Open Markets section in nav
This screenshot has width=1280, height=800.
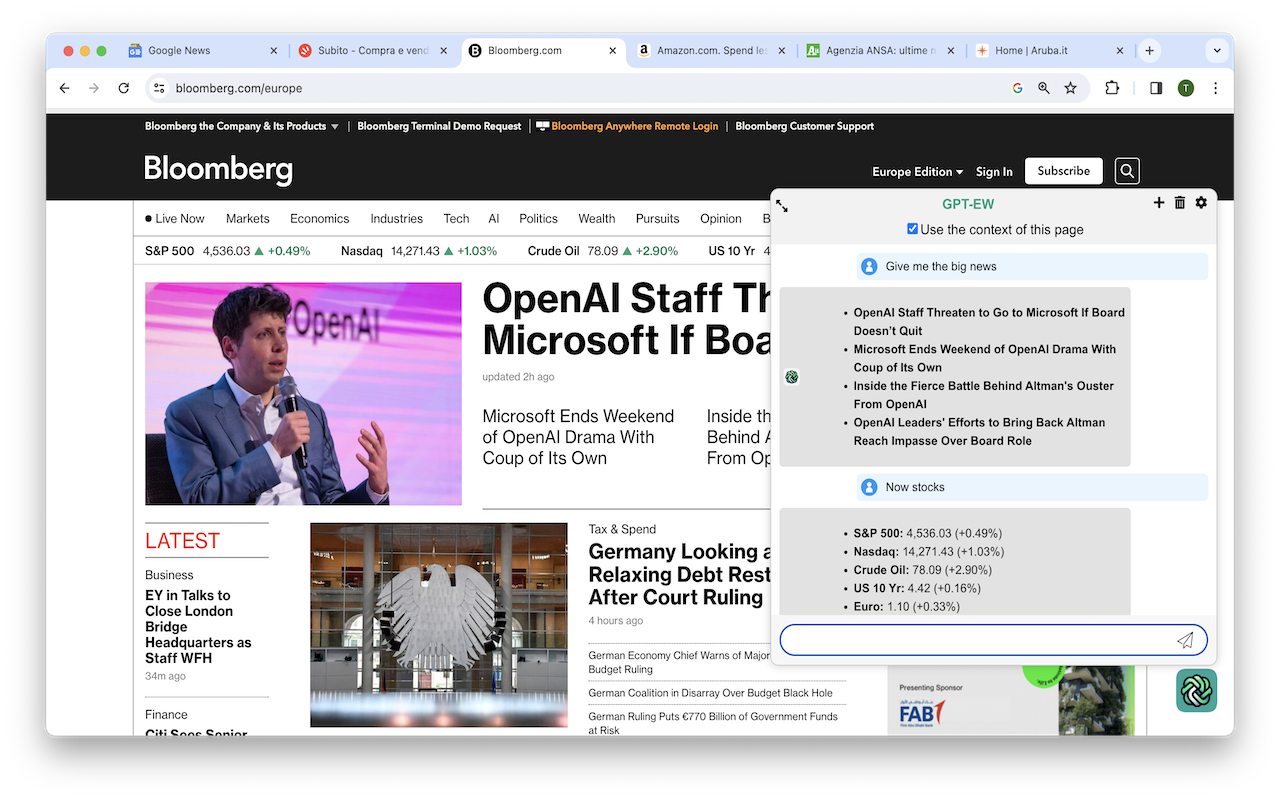(248, 218)
